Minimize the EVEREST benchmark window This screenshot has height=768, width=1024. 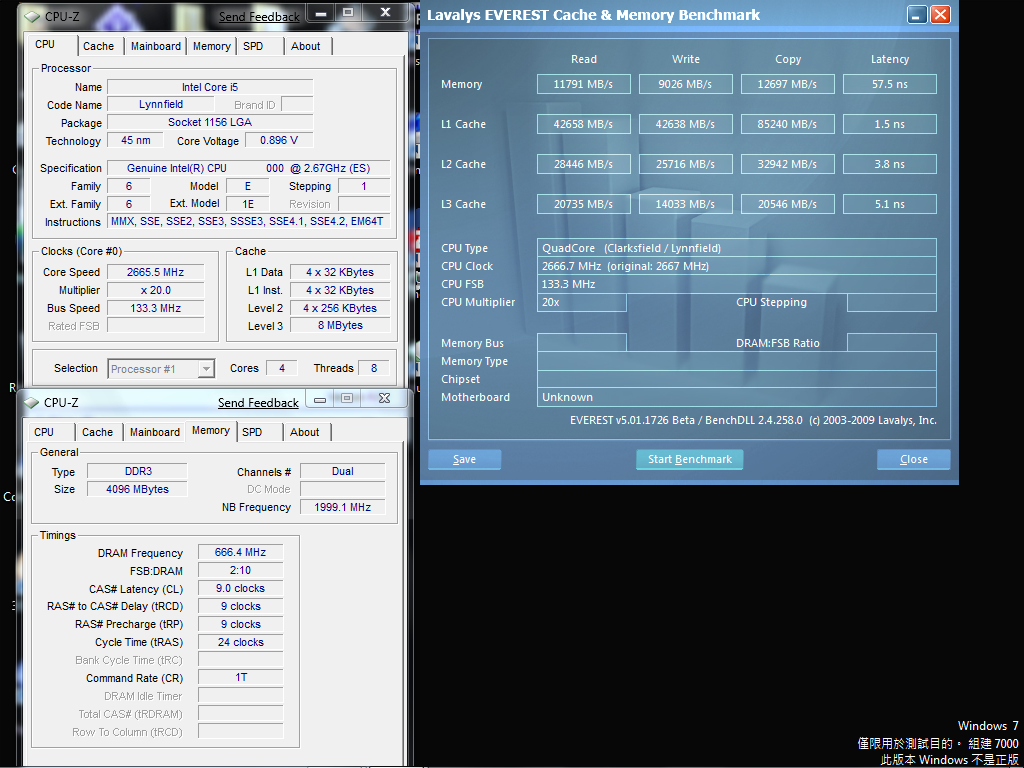[x=918, y=14]
